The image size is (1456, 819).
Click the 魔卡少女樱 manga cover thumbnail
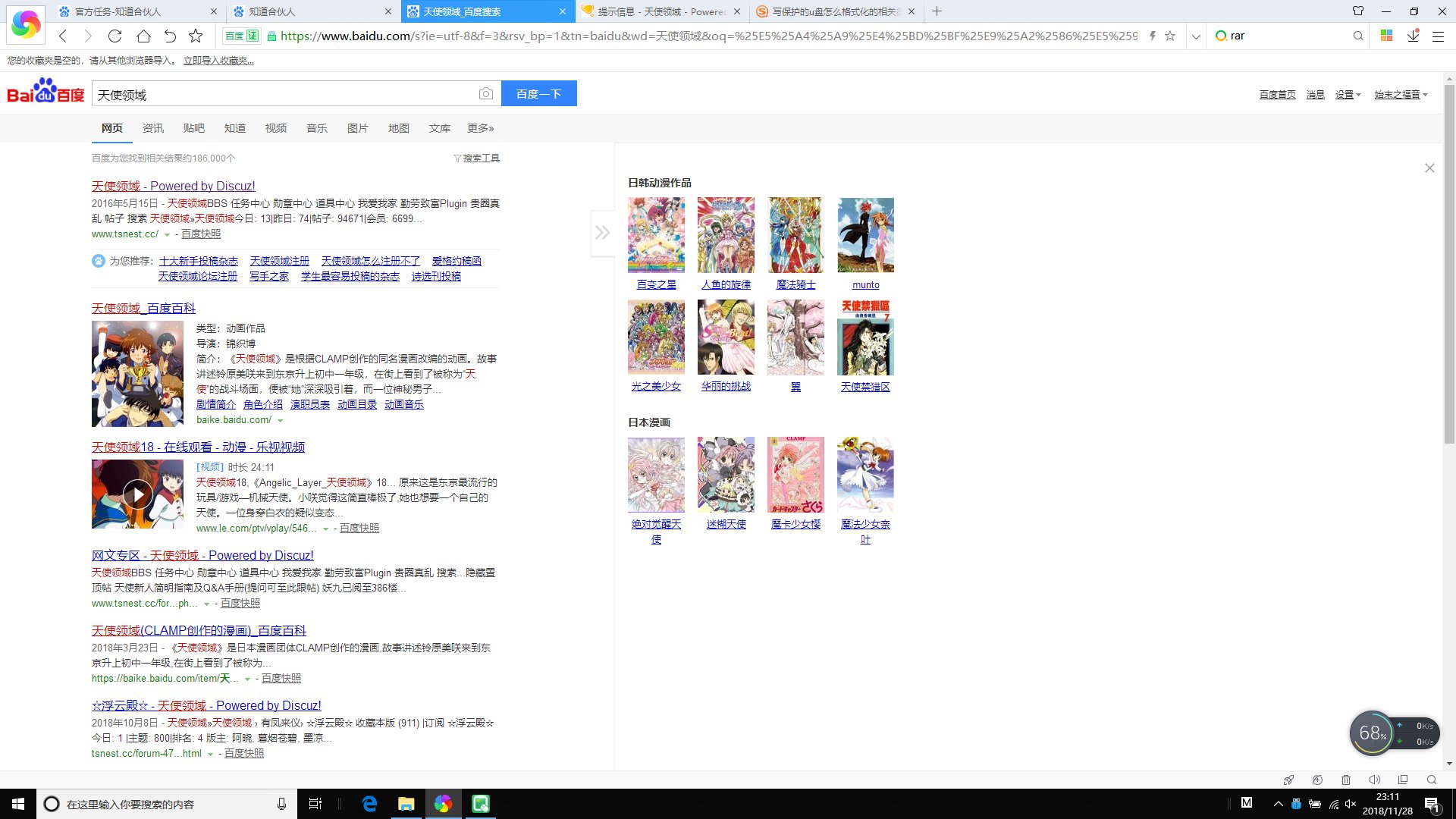(x=795, y=475)
